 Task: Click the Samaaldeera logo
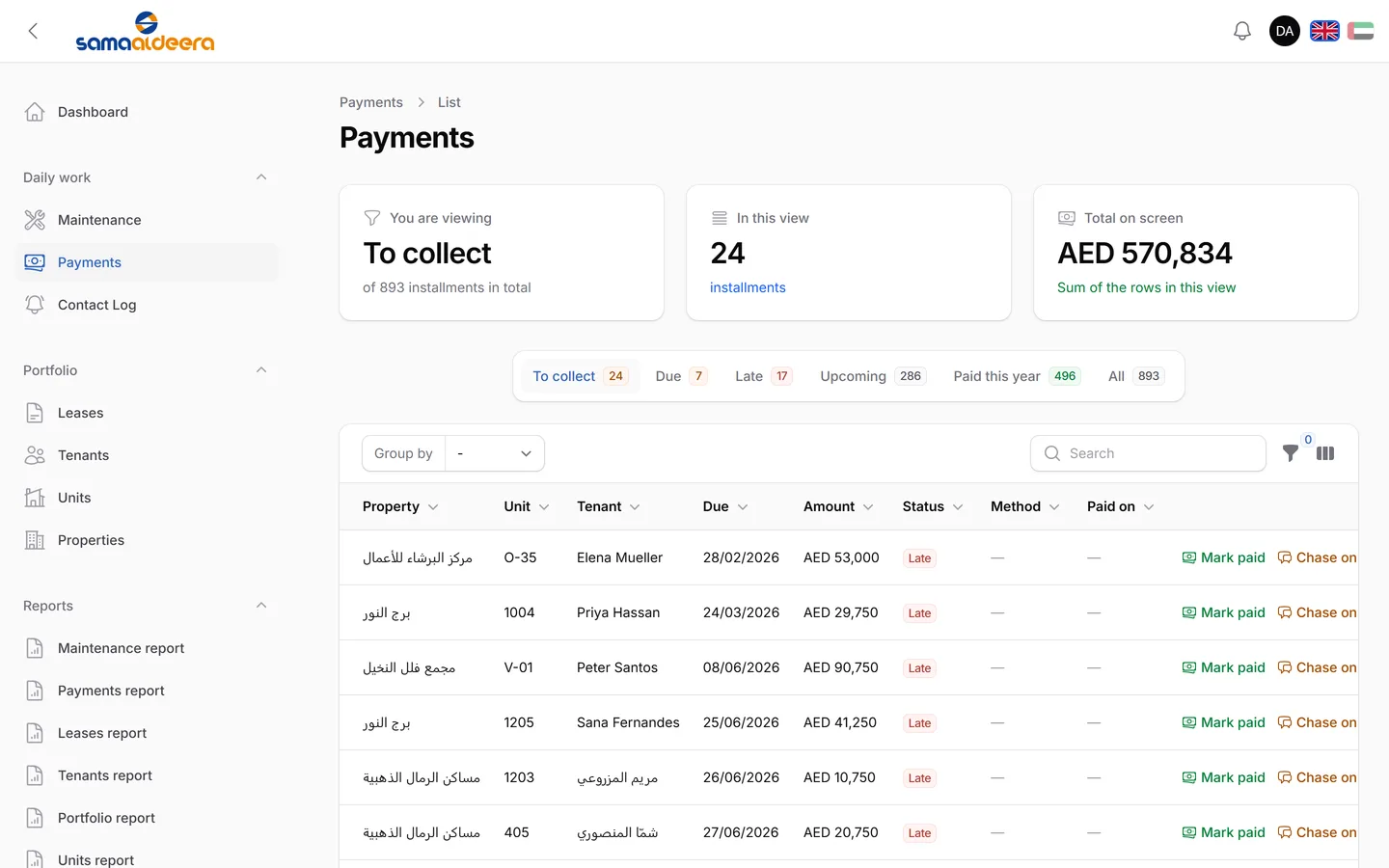tap(145, 31)
